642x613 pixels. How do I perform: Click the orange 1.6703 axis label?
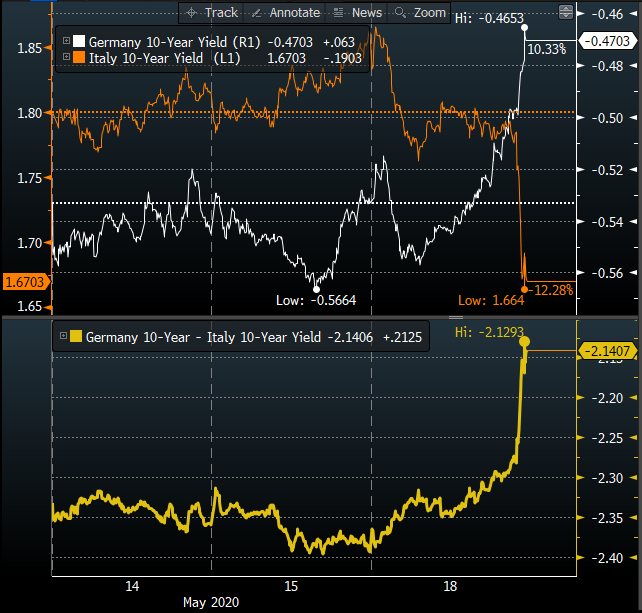(x=22, y=283)
